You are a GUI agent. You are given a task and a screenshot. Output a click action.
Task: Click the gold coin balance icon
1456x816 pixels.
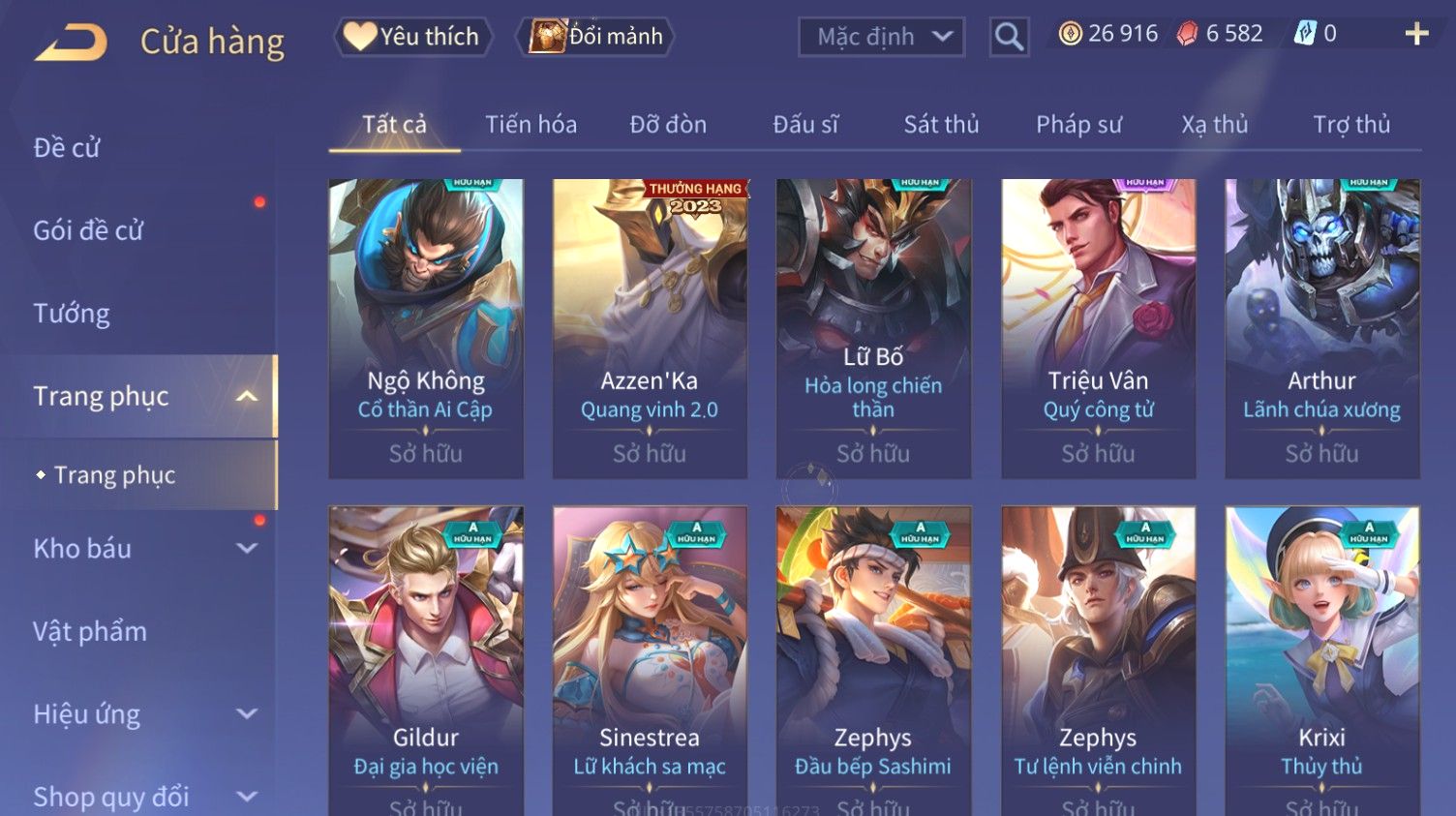(1070, 34)
